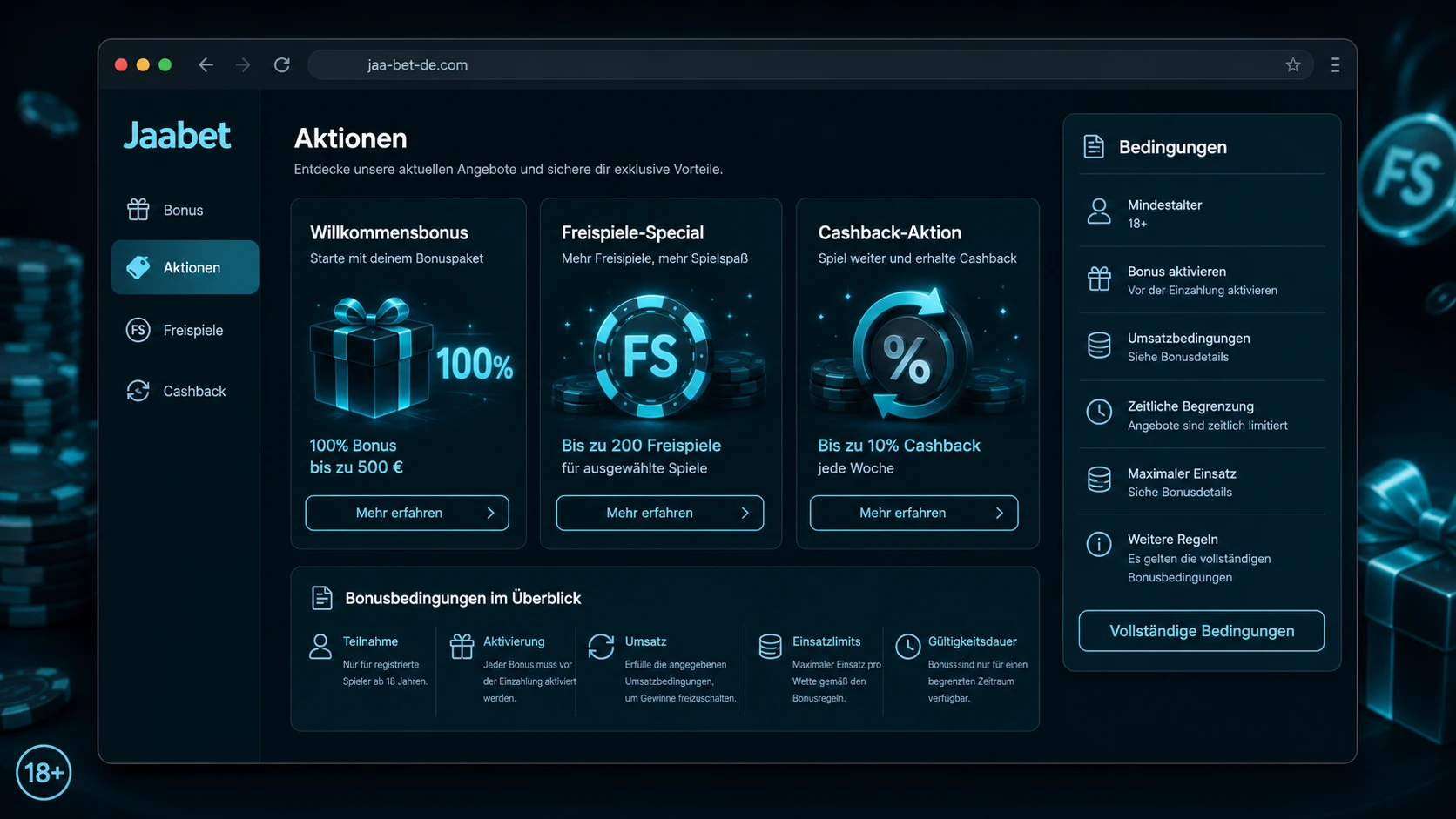Click the "100% Bonus" offer text
The height and width of the screenshot is (819, 1456).
point(353,445)
